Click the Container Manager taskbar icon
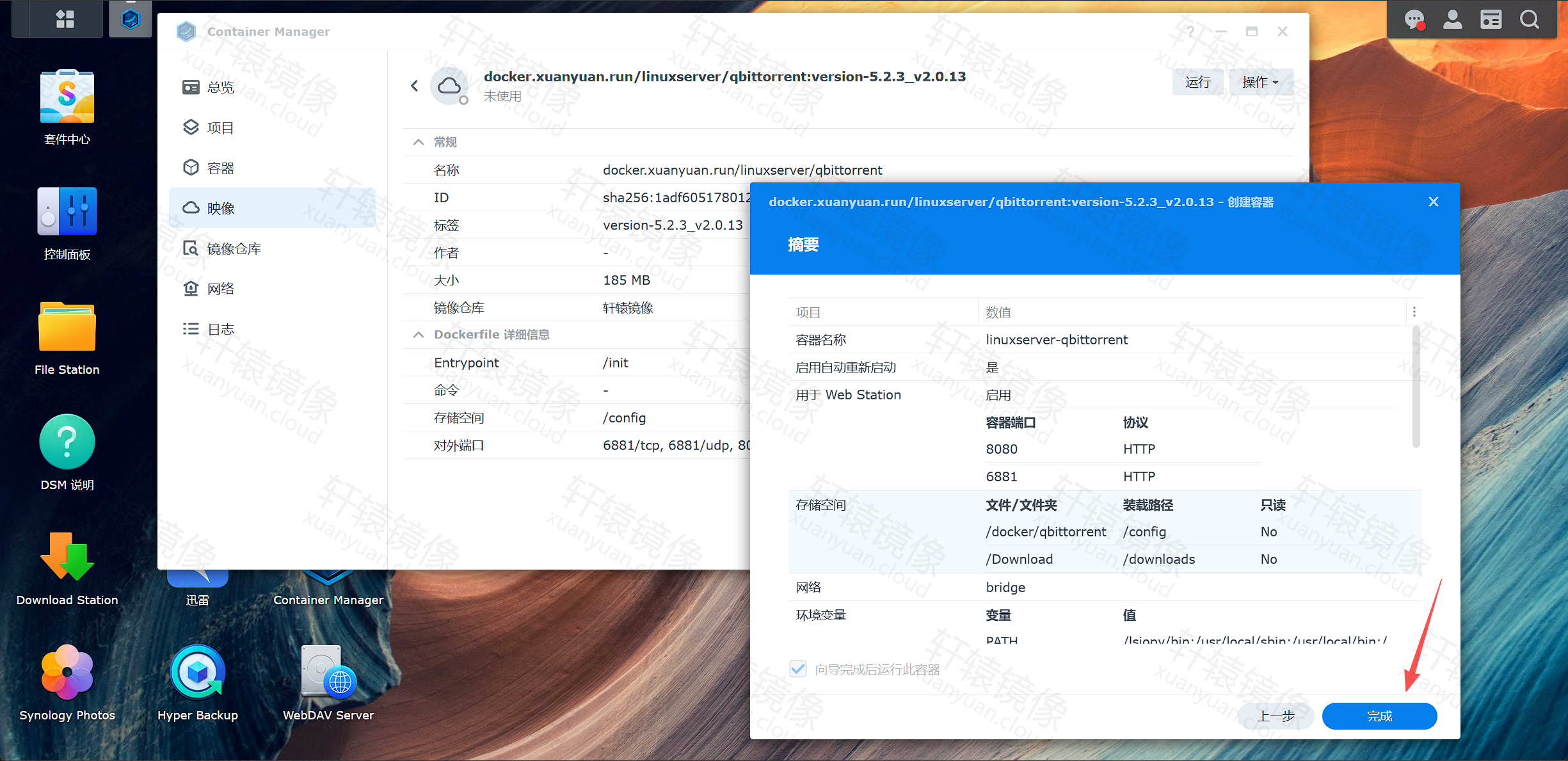Viewport: 1568px width, 761px height. pyautogui.click(x=131, y=19)
